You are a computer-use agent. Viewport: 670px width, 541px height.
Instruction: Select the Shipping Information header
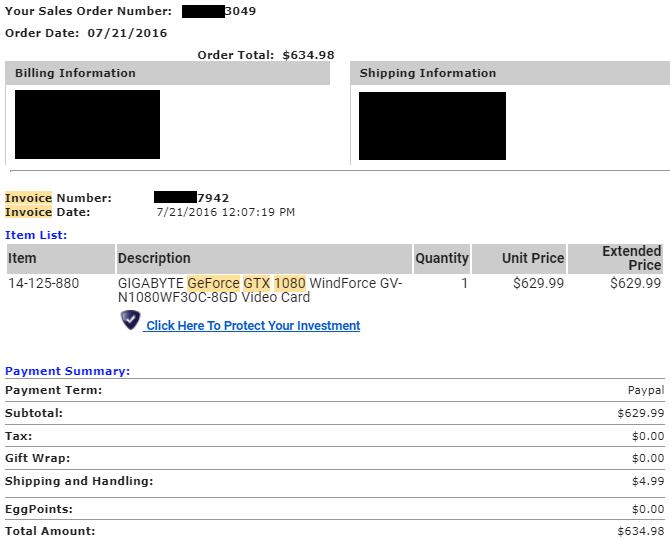tap(427, 73)
